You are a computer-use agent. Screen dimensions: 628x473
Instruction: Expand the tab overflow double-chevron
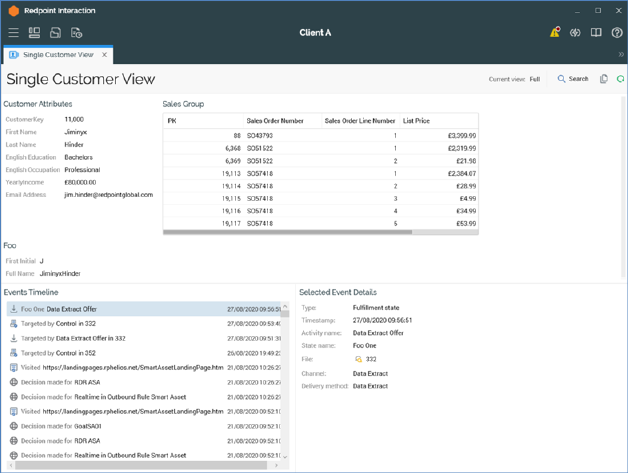620,55
